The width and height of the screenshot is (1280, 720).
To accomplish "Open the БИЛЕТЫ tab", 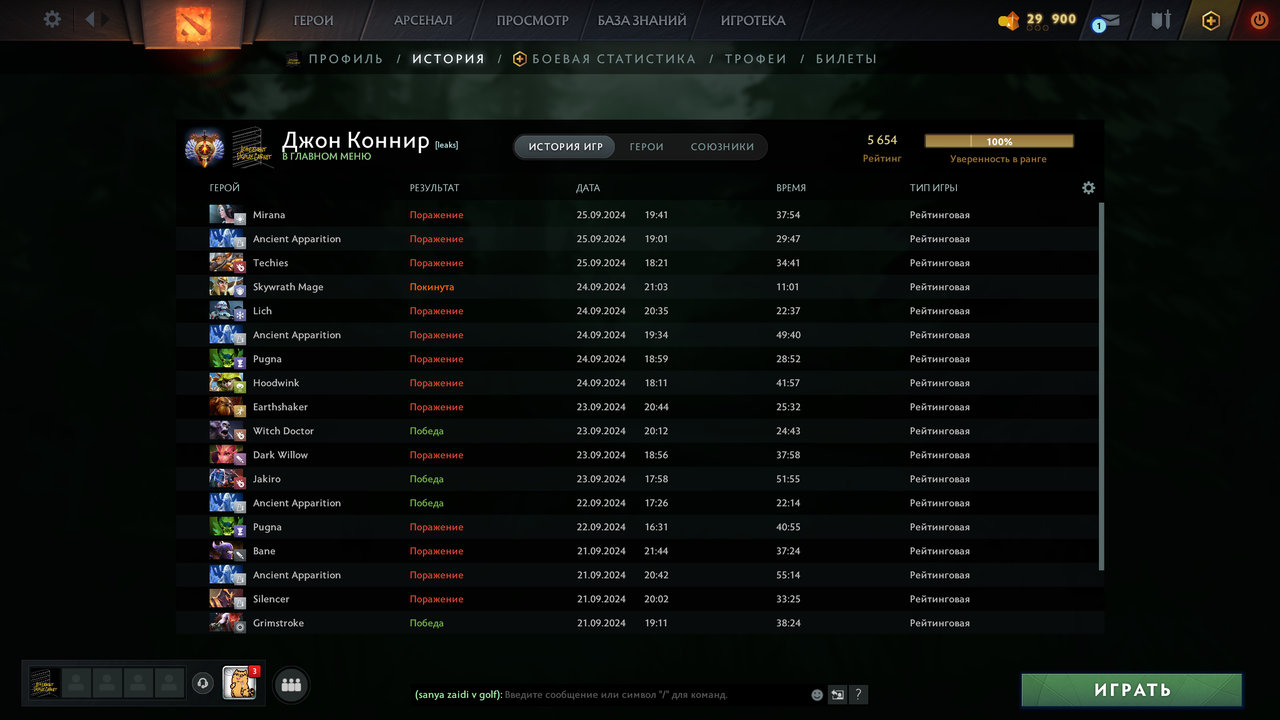I will (846, 59).
